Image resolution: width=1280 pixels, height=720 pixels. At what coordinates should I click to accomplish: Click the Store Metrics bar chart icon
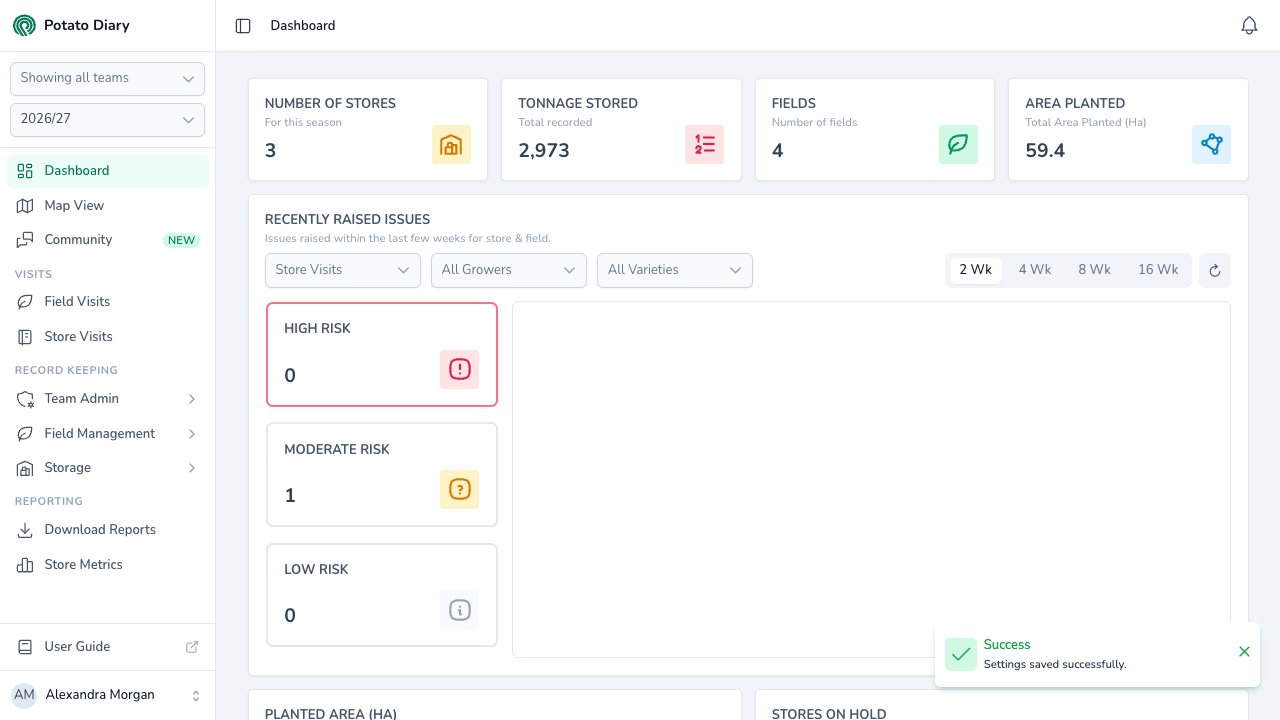point(25,565)
